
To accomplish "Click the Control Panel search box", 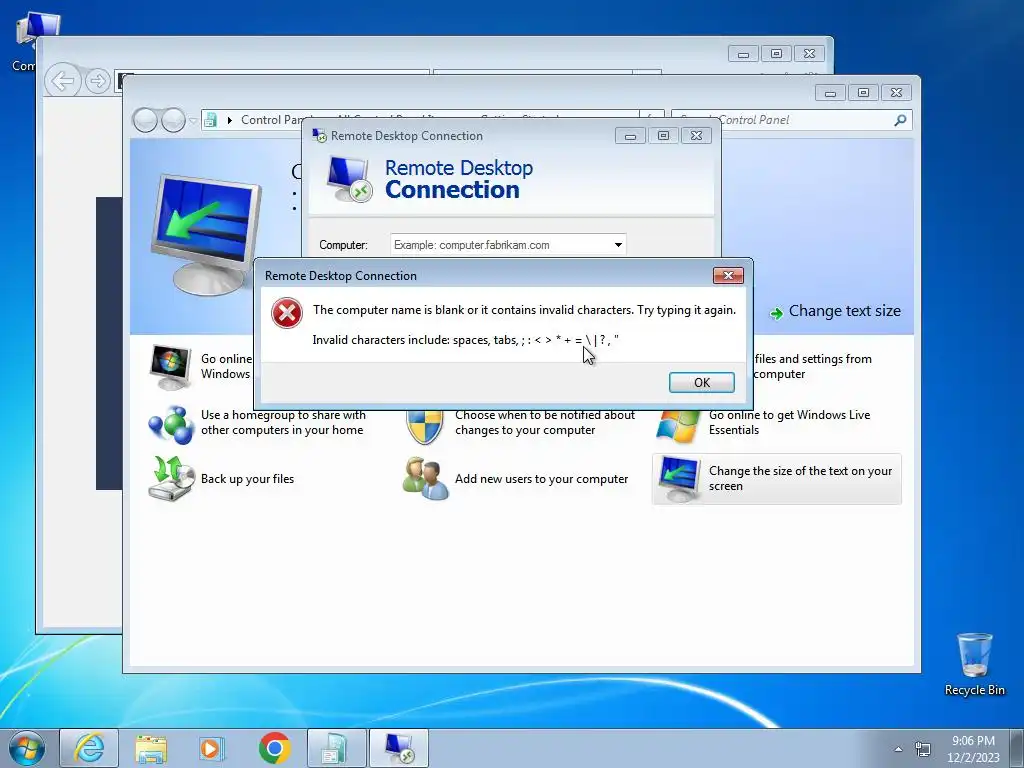I will point(791,120).
